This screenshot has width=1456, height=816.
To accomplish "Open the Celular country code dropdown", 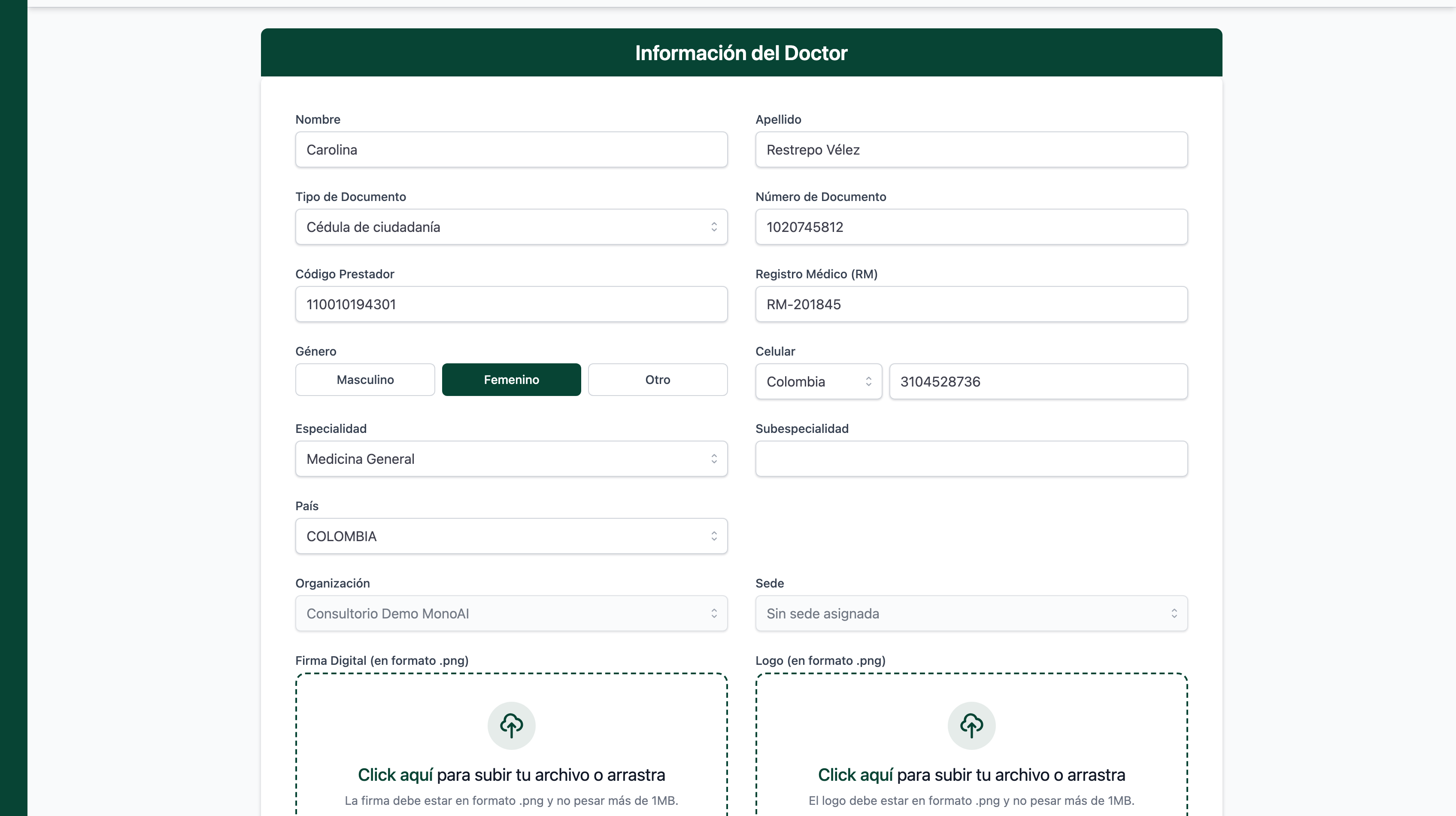I will point(819,382).
